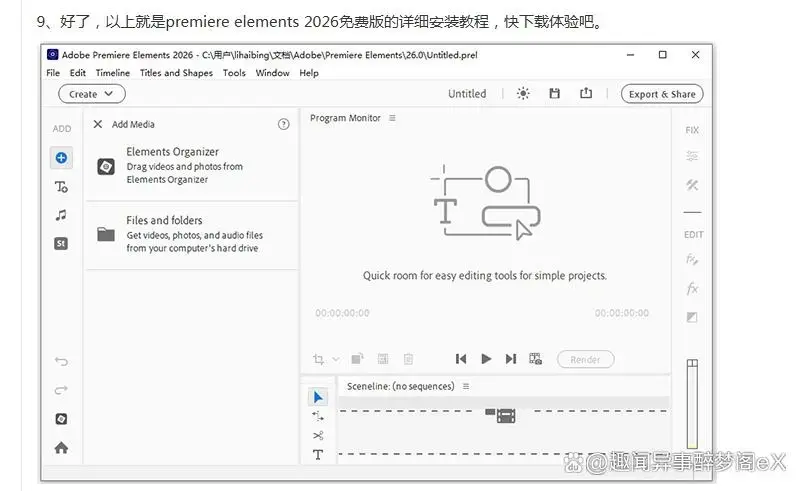Open Program Monitor panel menu

[x=392, y=118]
